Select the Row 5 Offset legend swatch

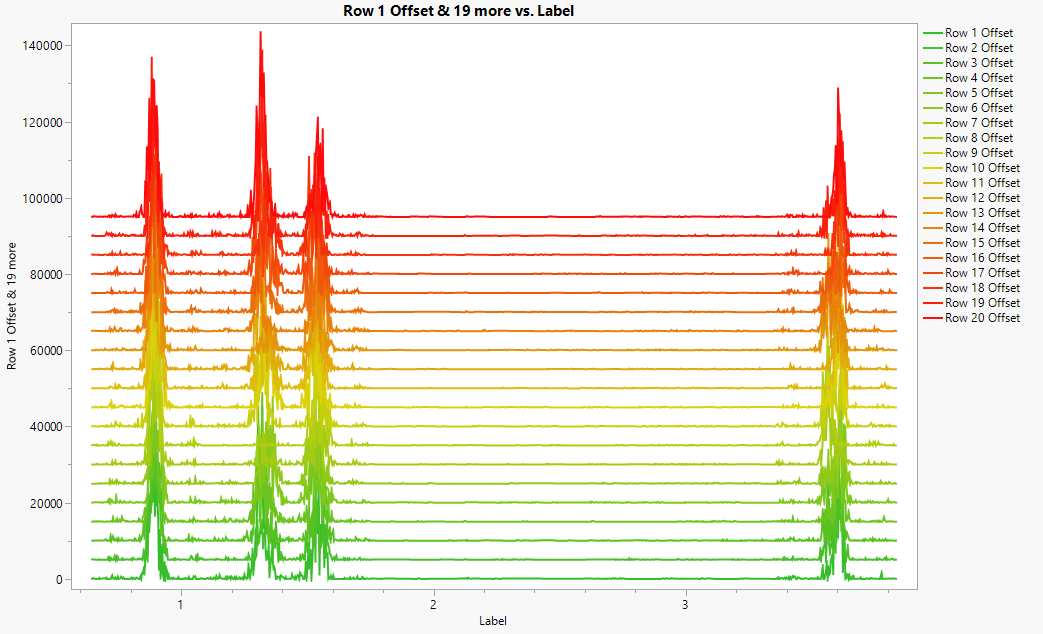pyautogui.click(x=933, y=93)
